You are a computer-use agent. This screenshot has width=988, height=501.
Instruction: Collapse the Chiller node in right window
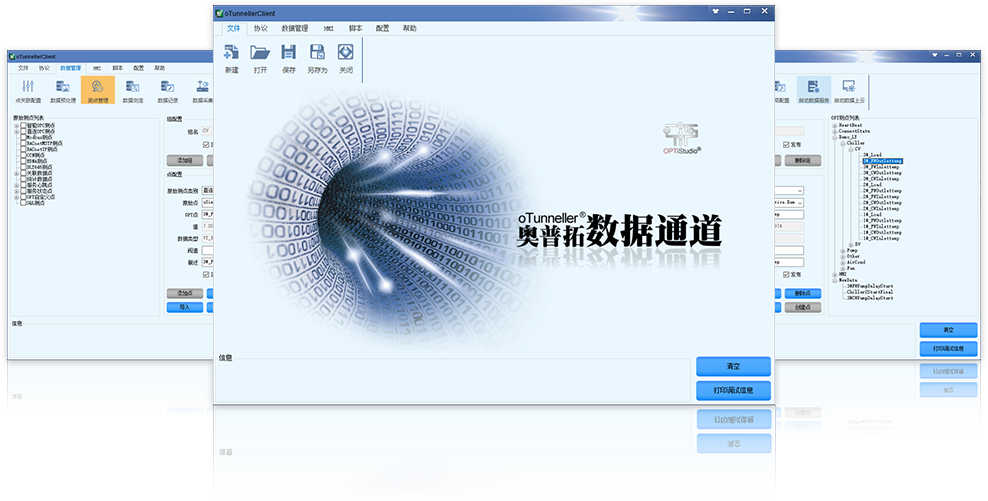tap(842, 143)
